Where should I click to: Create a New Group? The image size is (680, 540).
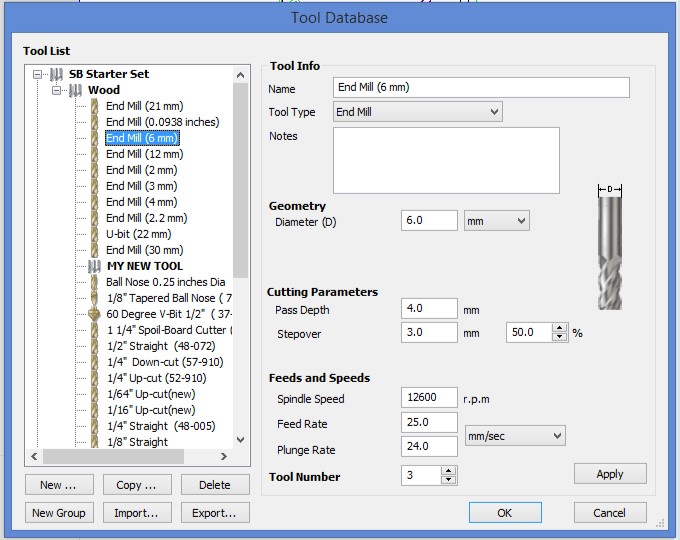click(59, 513)
